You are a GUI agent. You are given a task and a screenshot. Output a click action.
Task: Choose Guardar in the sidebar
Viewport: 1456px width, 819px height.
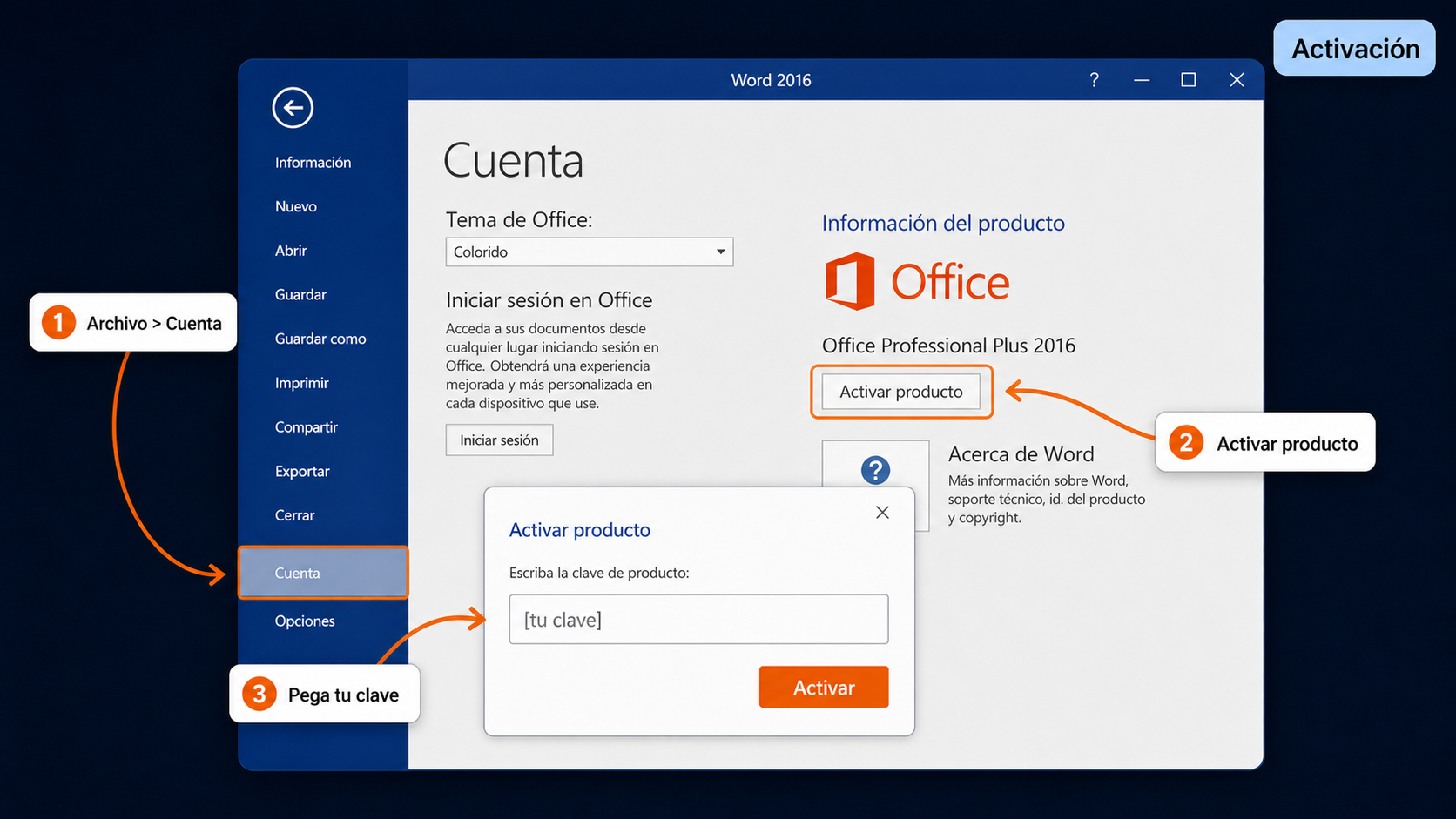[300, 295]
